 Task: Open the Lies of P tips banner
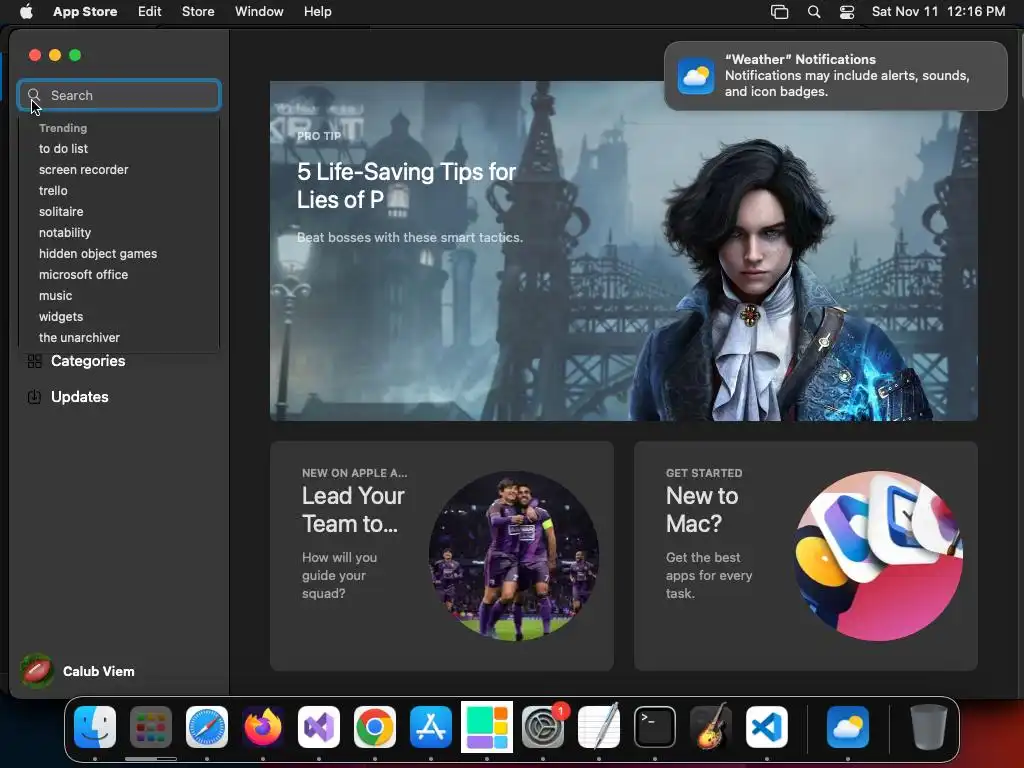point(624,251)
